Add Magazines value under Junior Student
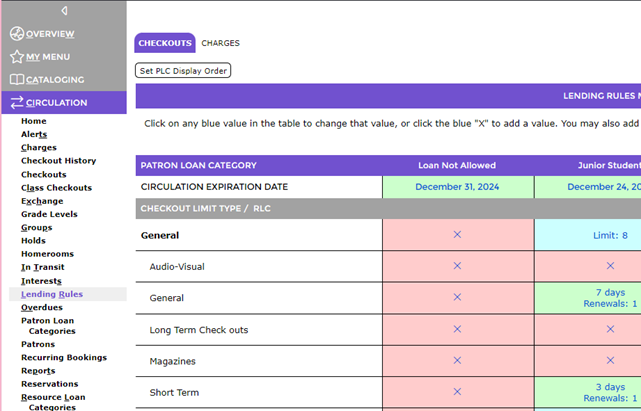This screenshot has width=641, height=411. coord(610,360)
